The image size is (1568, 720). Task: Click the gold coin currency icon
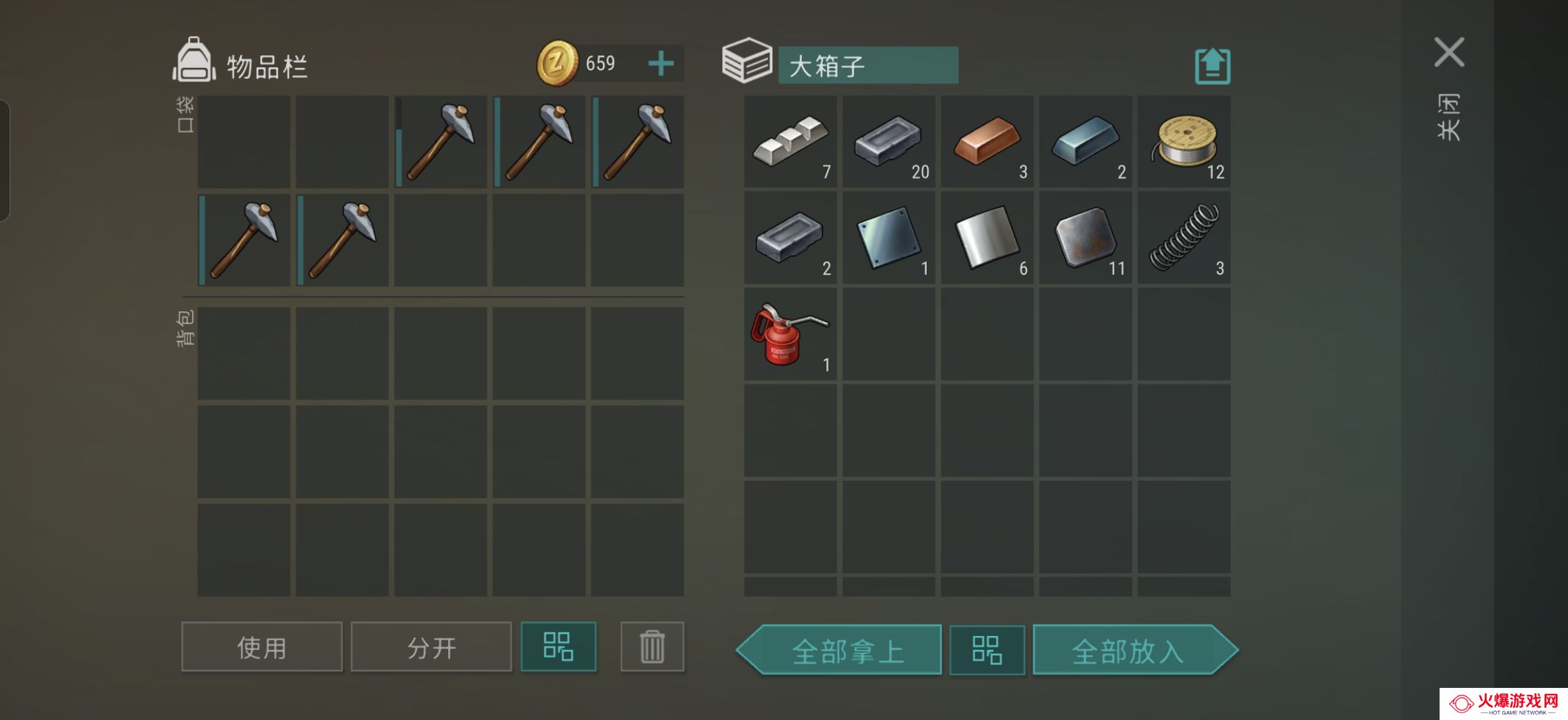557,63
